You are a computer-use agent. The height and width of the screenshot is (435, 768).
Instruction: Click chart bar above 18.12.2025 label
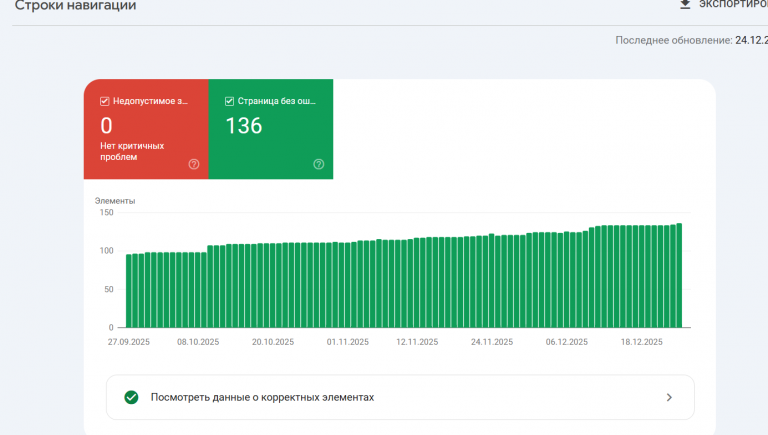click(x=642, y=276)
